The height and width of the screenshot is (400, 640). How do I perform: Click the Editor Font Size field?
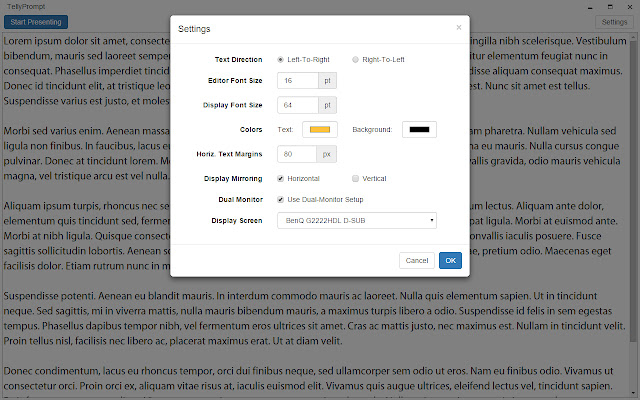pyautogui.click(x=298, y=80)
